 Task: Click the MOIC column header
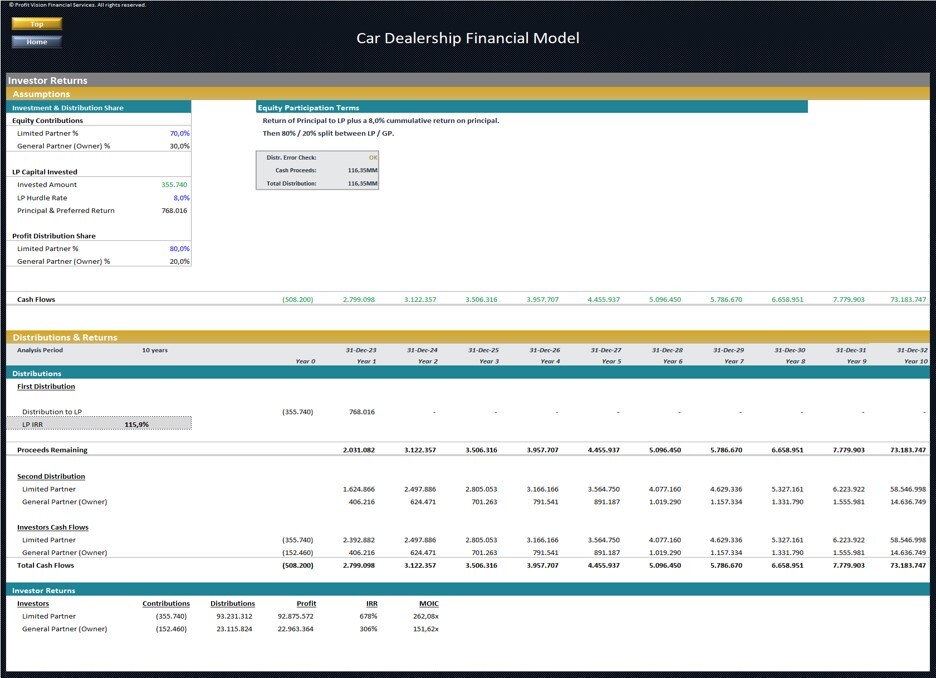(x=429, y=604)
